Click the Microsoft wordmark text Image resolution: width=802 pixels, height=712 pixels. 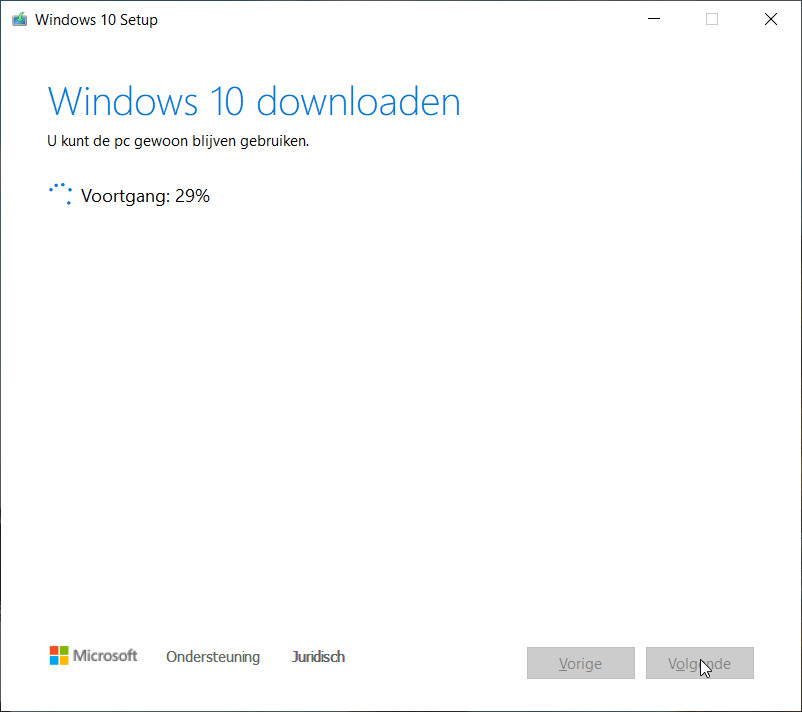(108, 656)
